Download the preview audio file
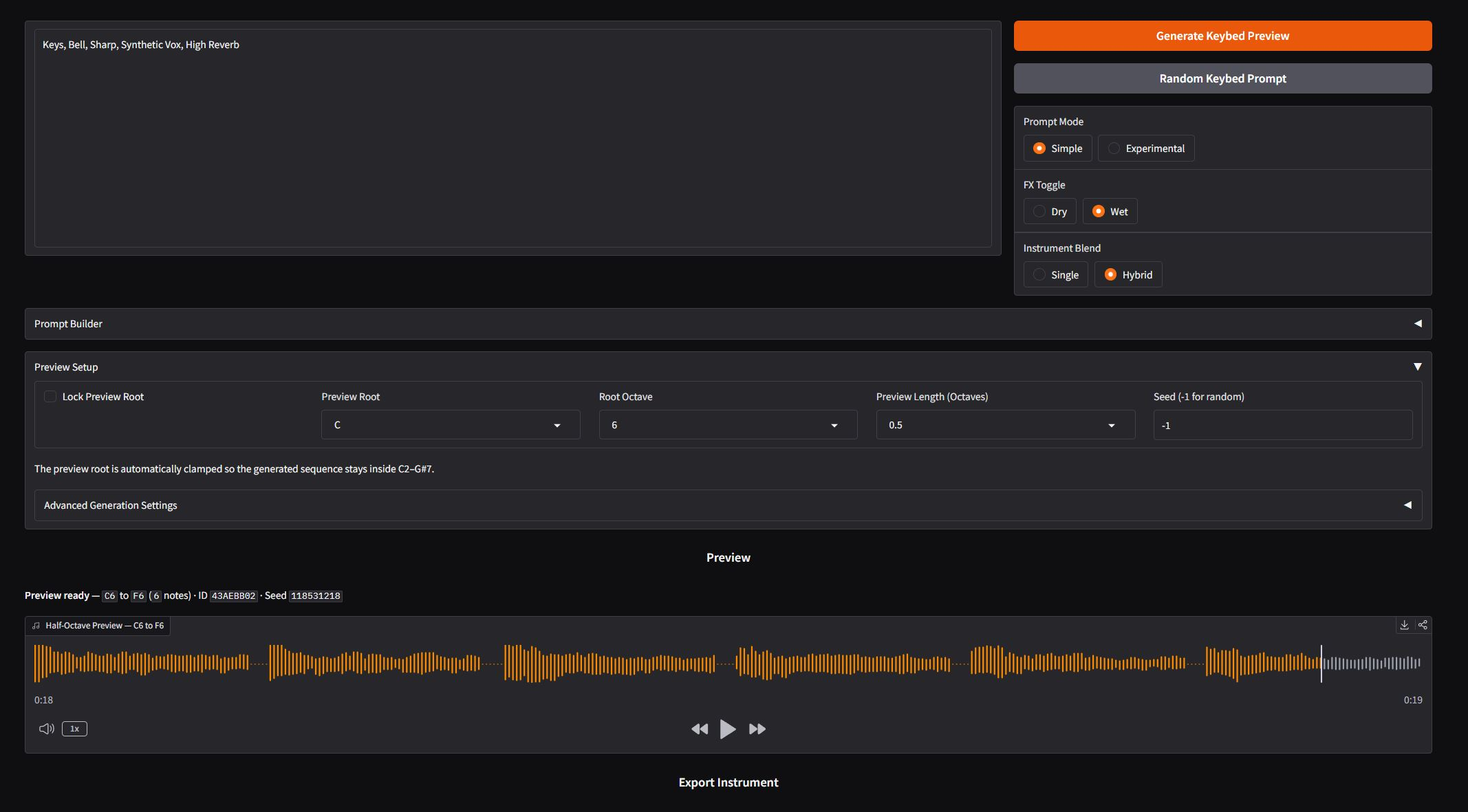Screen dimensions: 1468x812 (1404, 625)
